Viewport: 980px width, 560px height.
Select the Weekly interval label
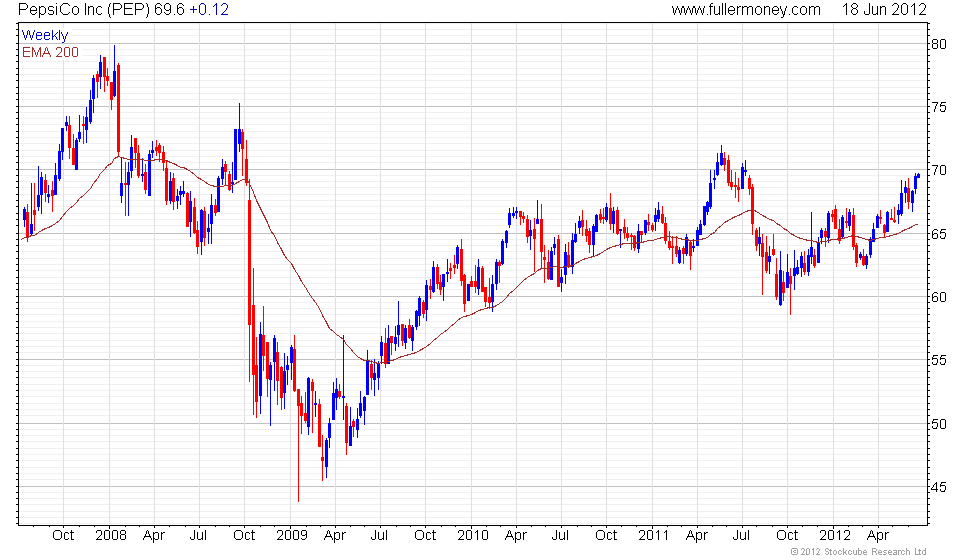[x=45, y=35]
